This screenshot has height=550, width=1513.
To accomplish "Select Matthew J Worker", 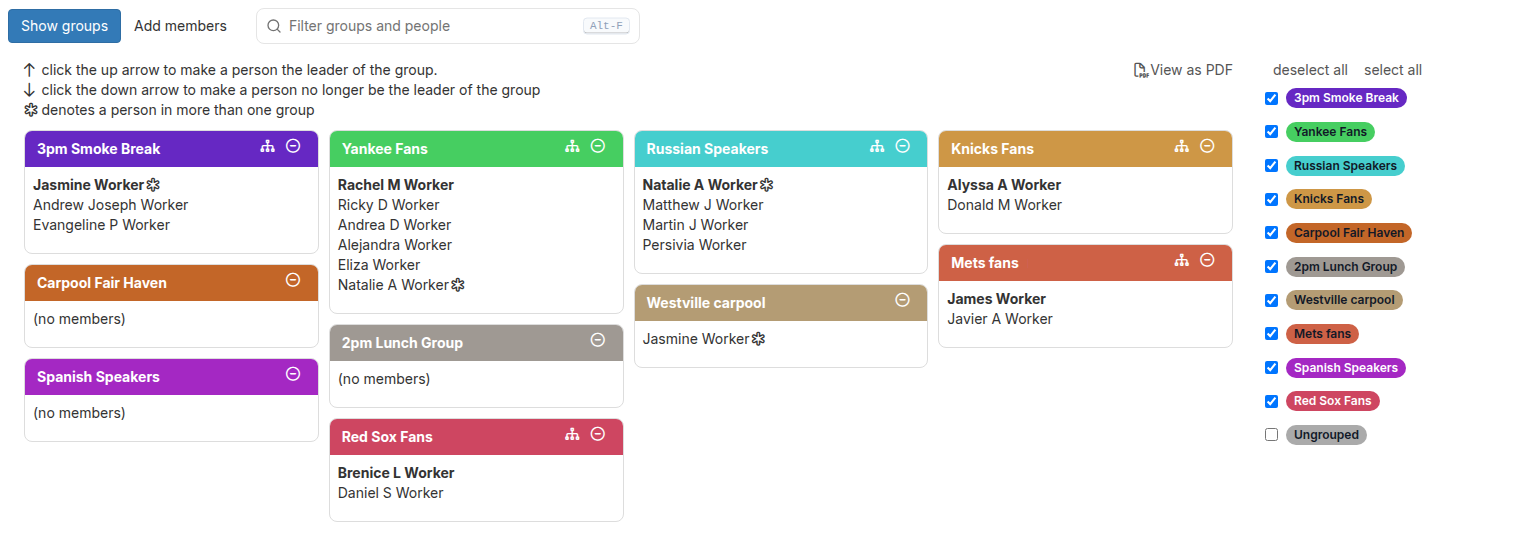I will [x=703, y=205].
